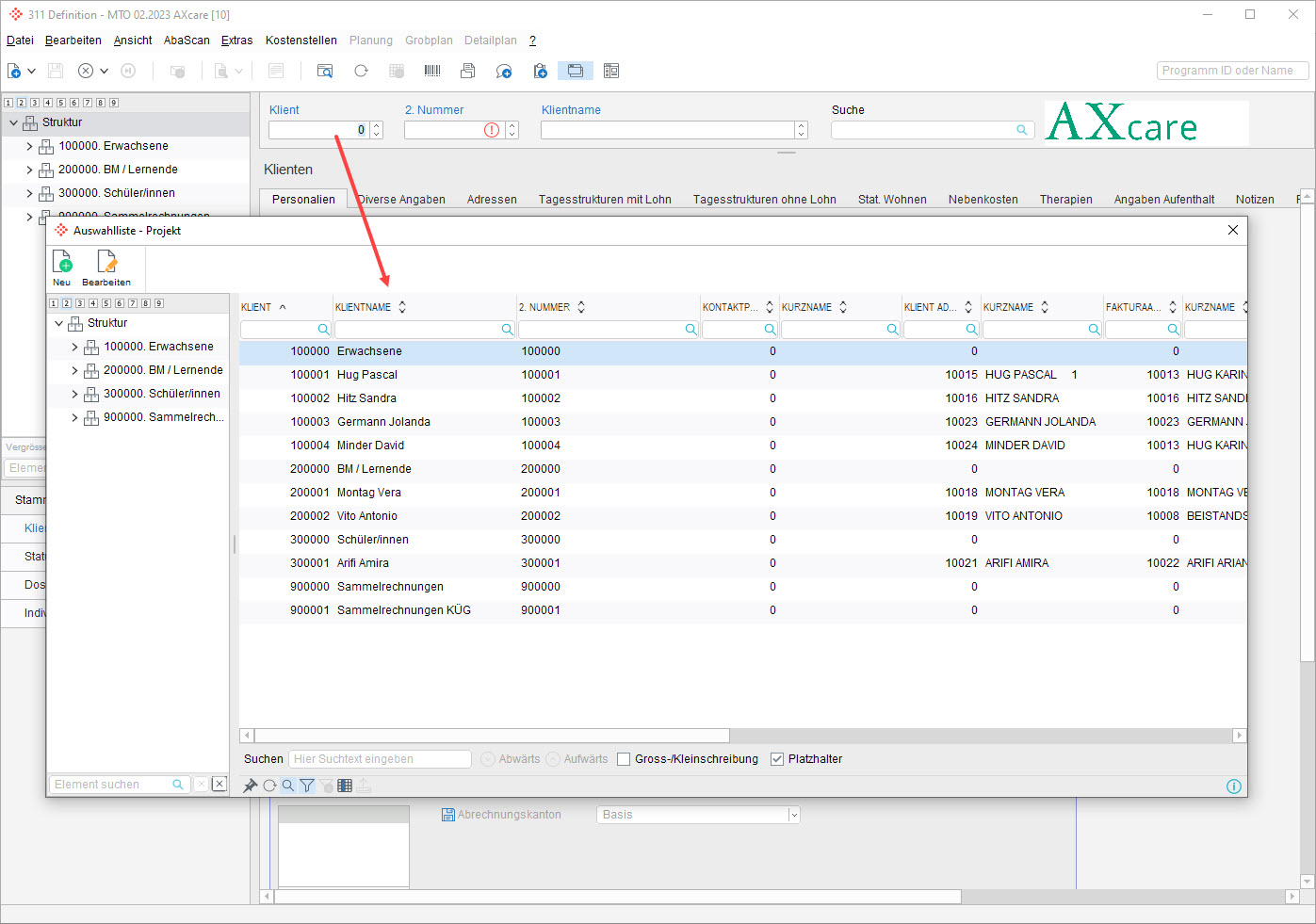Click the Bearbeiten icon in the Auswahlliste dialog
Image resolution: width=1316 pixels, height=924 pixels.
(106, 262)
